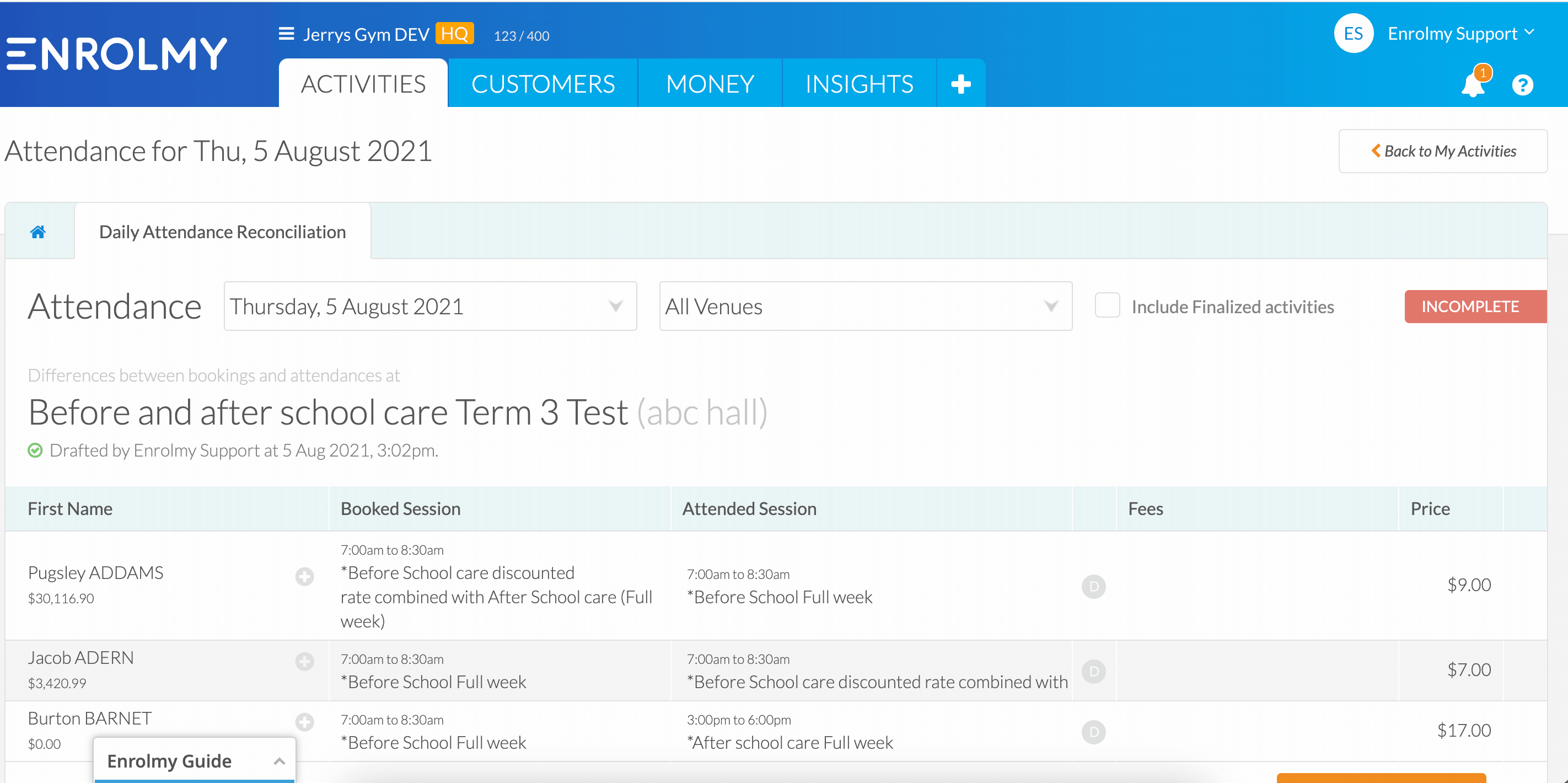Click the $9.00 price value
Screen dimensions: 1568x783
tap(1469, 585)
